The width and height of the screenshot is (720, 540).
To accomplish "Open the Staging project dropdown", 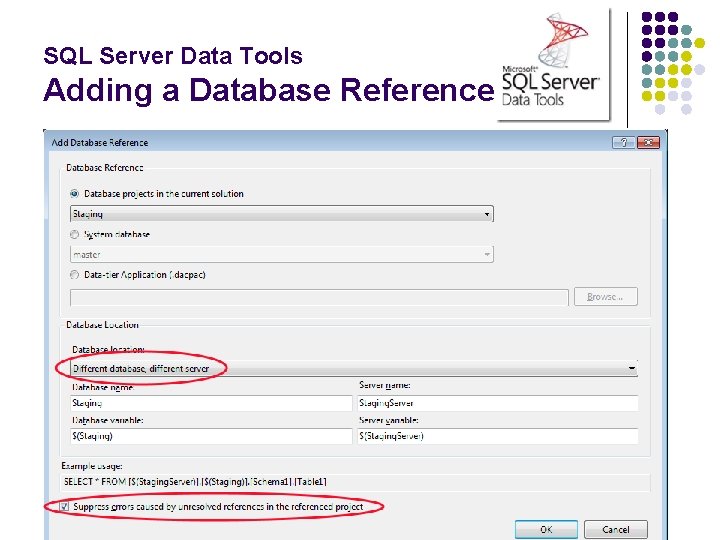I will pos(281,214).
